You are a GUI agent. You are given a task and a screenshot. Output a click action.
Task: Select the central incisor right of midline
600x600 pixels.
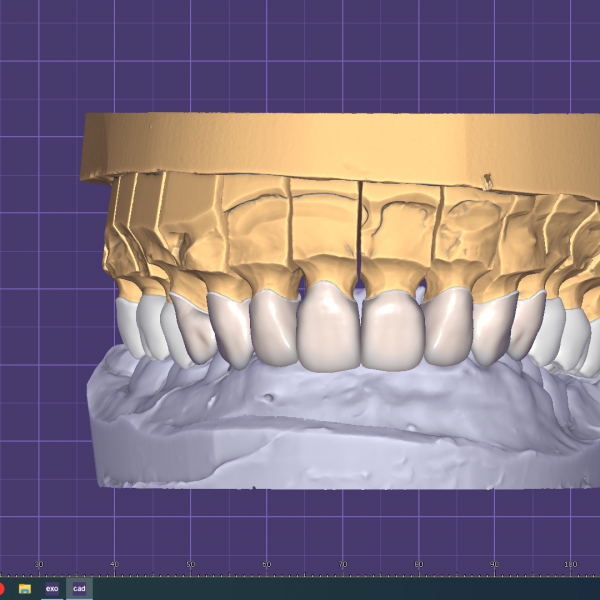tap(392, 330)
